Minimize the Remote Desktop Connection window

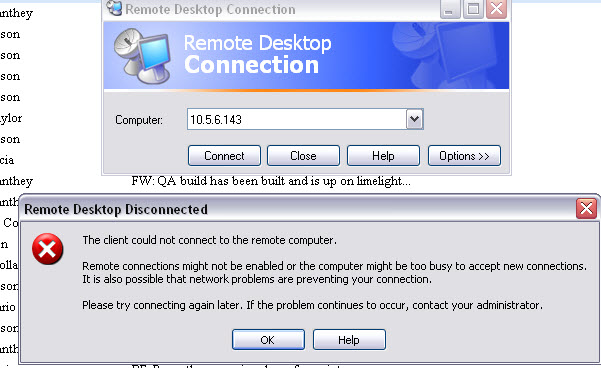pyautogui.click(x=450, y=8)
